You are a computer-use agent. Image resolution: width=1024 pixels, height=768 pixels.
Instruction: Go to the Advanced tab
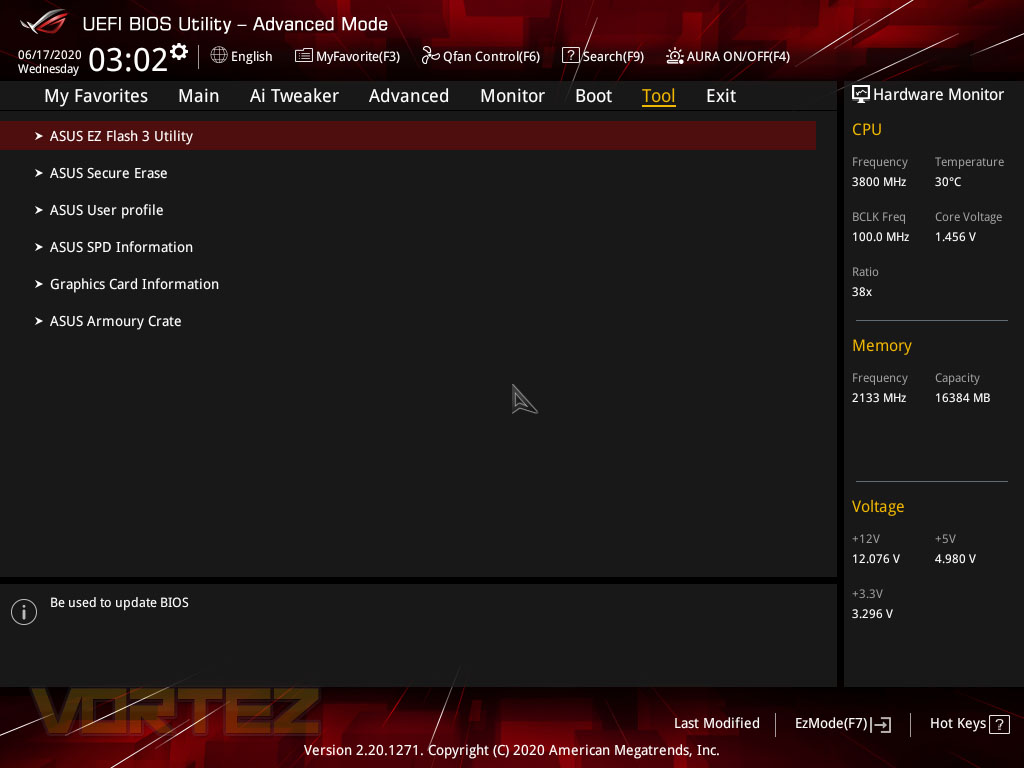[x=409, y=96]
